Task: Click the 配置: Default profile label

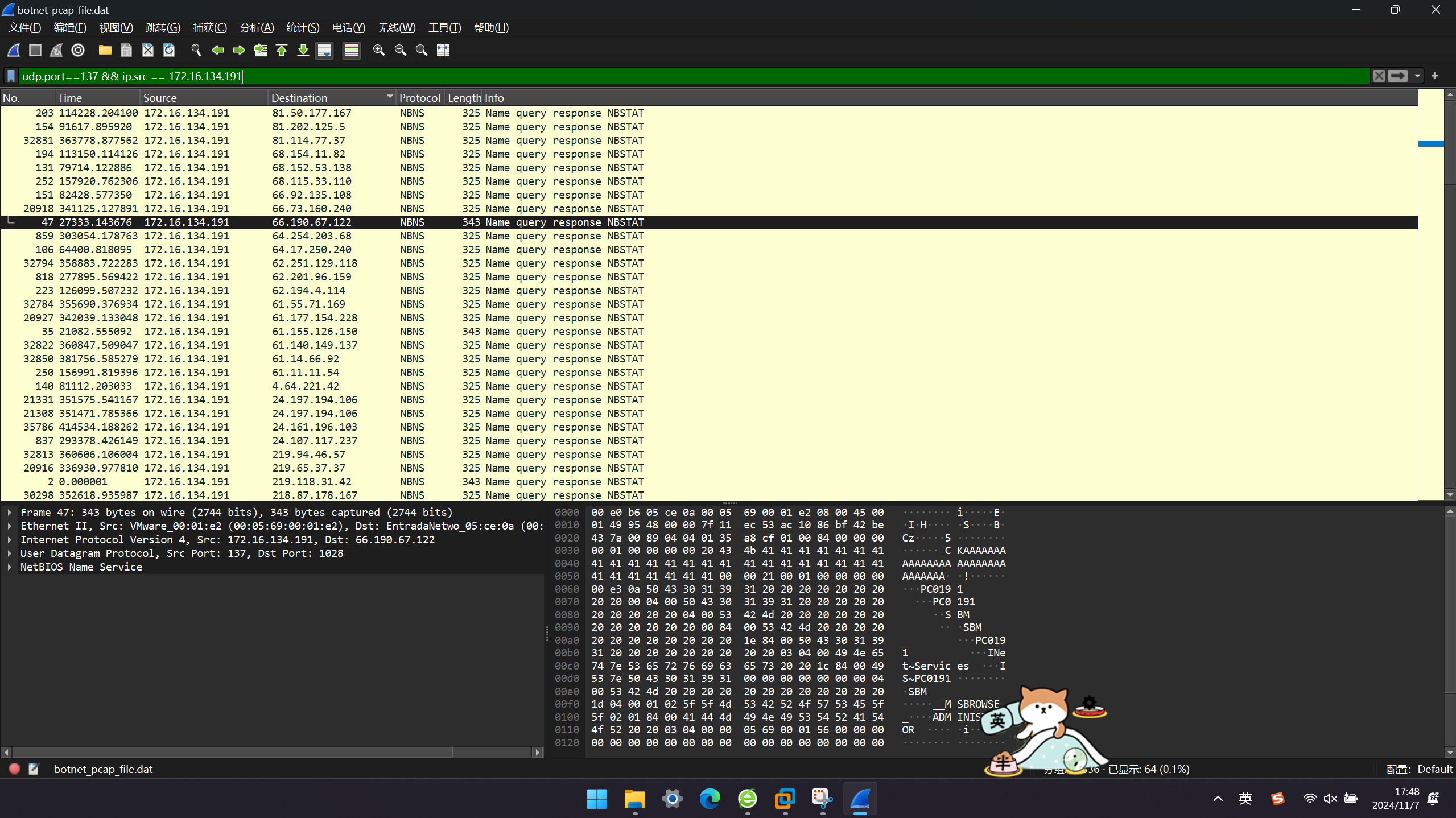Action: 1420,769
